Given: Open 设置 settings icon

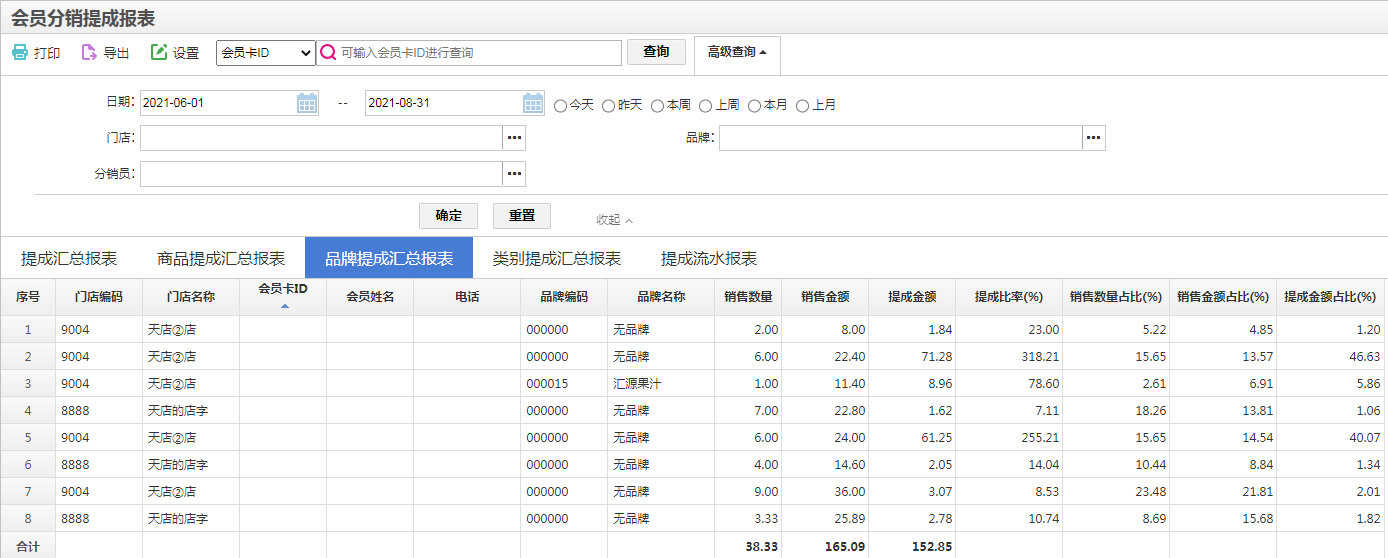Looking at the screenshot, I should 159,53.
